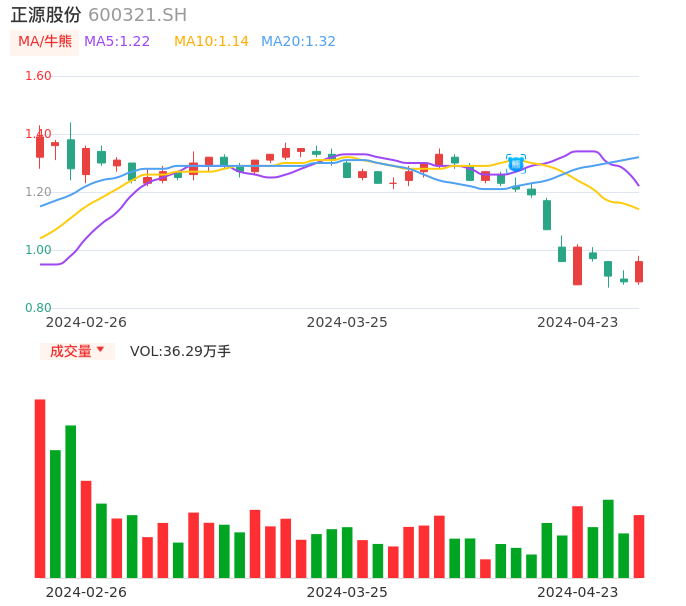Click the 2024-04-23 date under the price chart
Viewport: 686px width, 606px height.
(x=578, y=322)
